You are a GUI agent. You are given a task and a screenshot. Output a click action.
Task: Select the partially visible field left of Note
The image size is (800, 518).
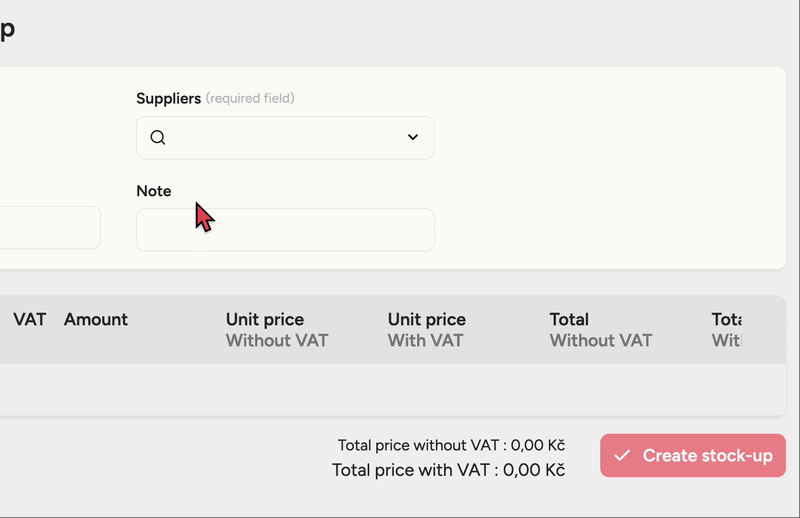click(50, 227)
